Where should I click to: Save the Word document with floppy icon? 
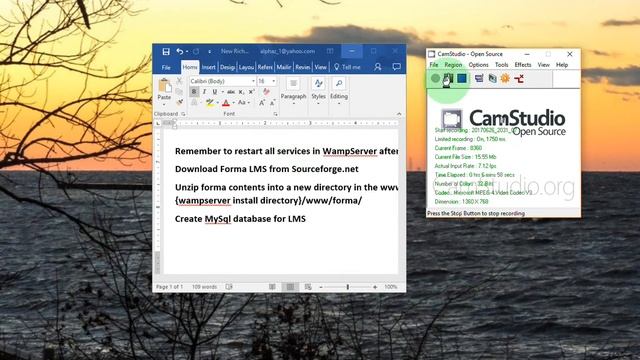pyautogui.click(x=166, y=51)
